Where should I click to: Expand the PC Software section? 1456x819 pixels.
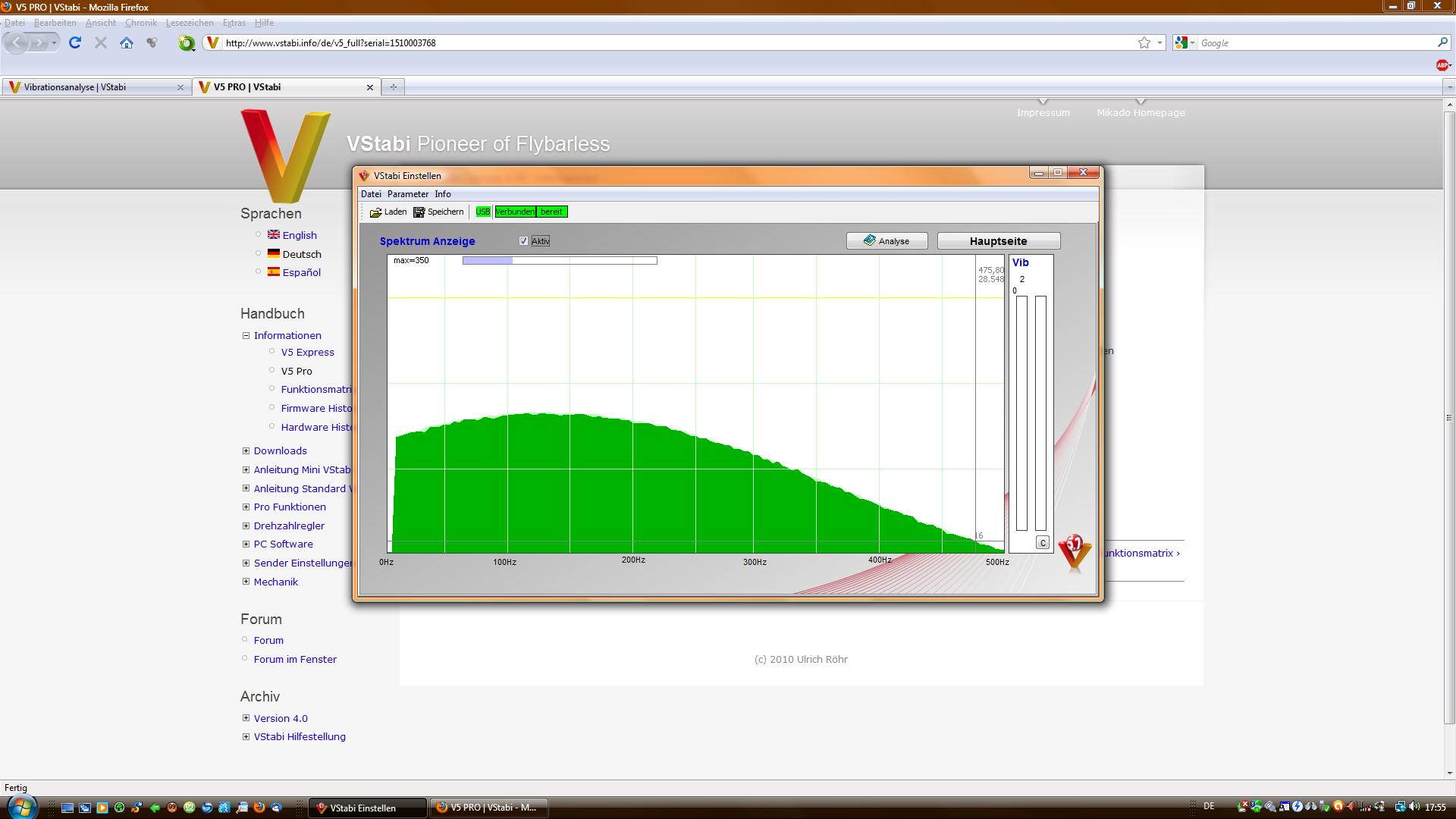[x=246, y=544]
